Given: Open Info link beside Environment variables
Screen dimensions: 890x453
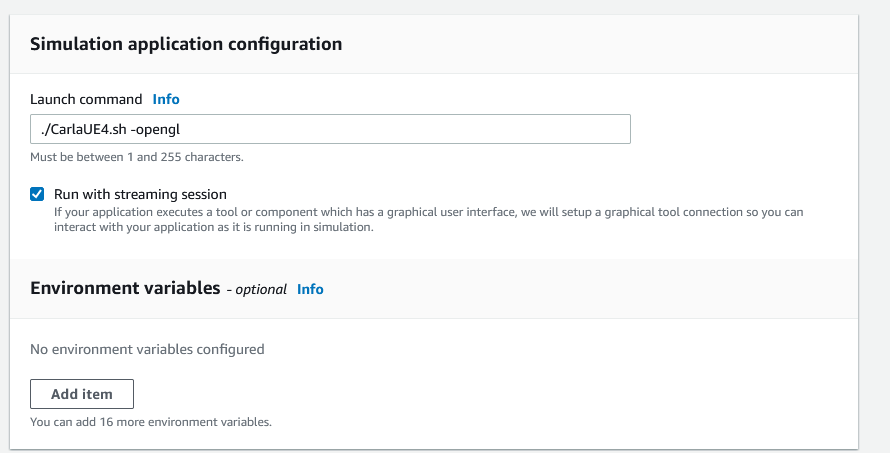Looking at the screenshot, I should point(310,289).
